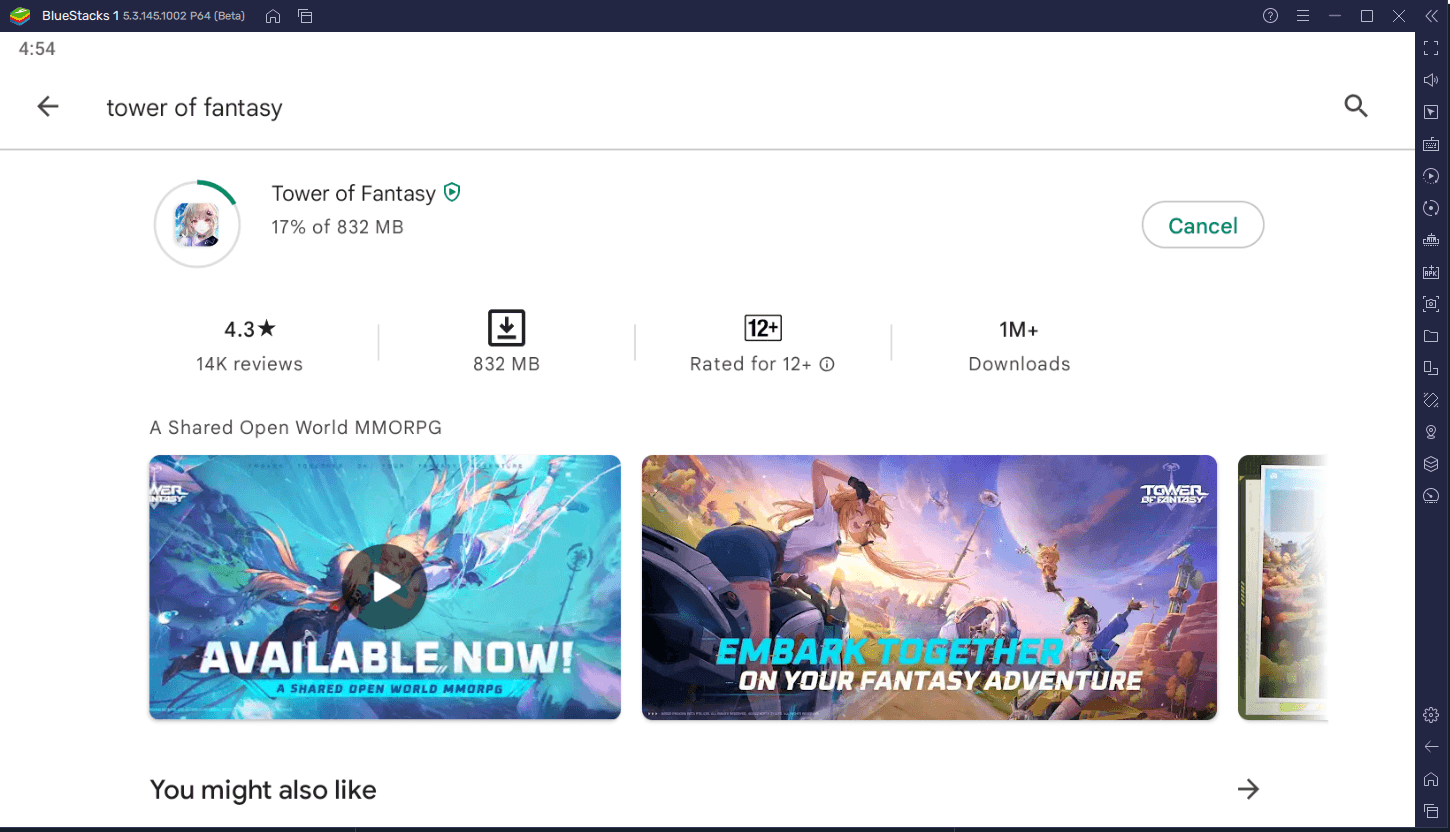Click the 12+ content rating badge
The width and height of the screenshot is (1450, 832).
pyautogui.click(x=763, y=328)
